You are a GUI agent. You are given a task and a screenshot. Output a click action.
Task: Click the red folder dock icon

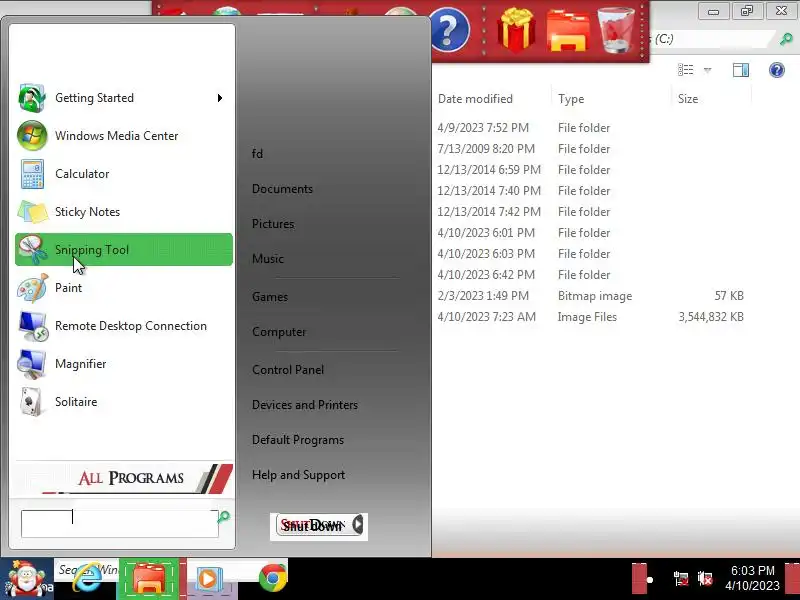[x=568, y=32]
